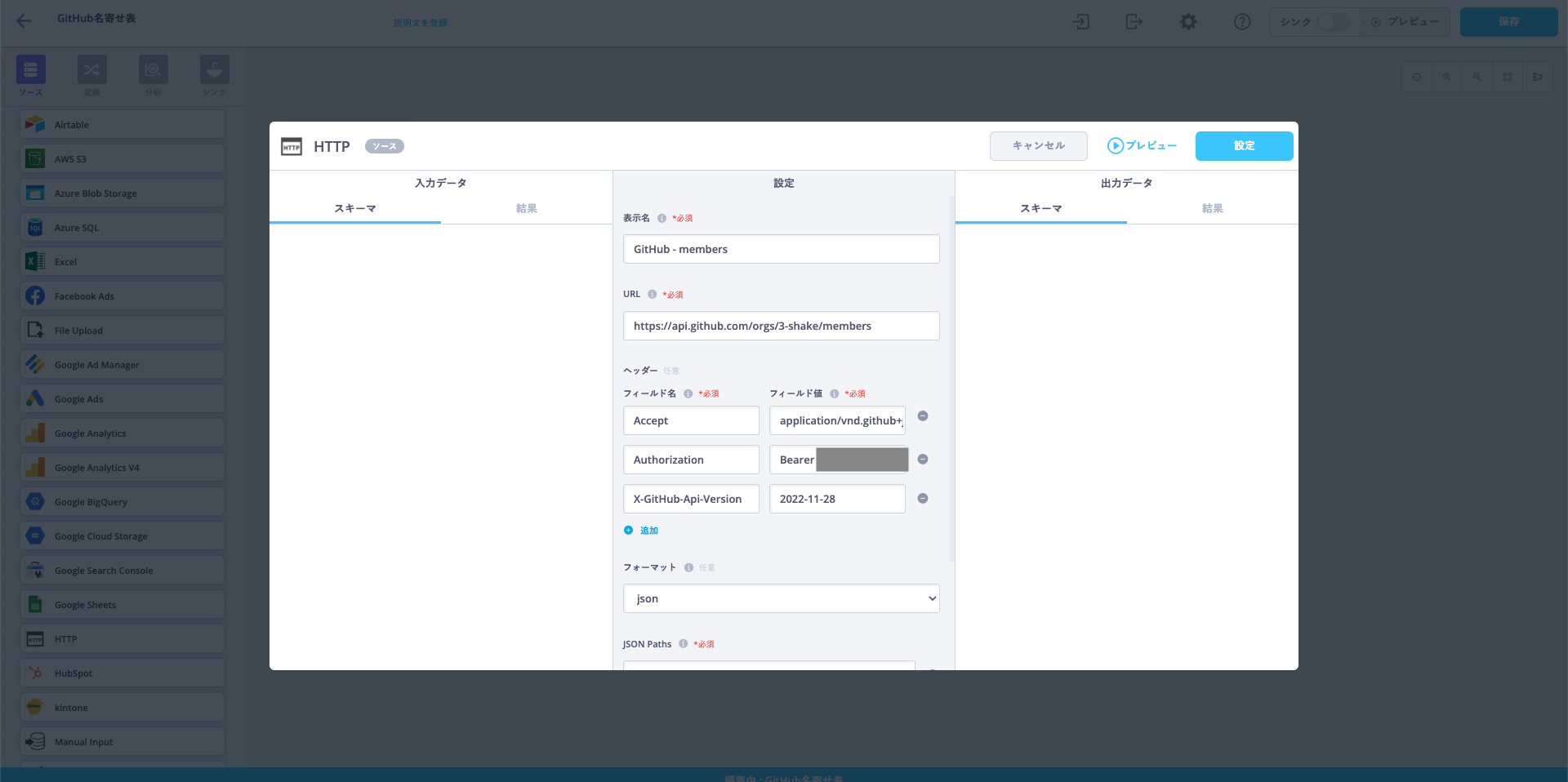The height and width of the screenshot is (782, 1568).
Task: Click the HTTP icon in the dialog header
Action: pyautogui.click(x=292, y=147)
